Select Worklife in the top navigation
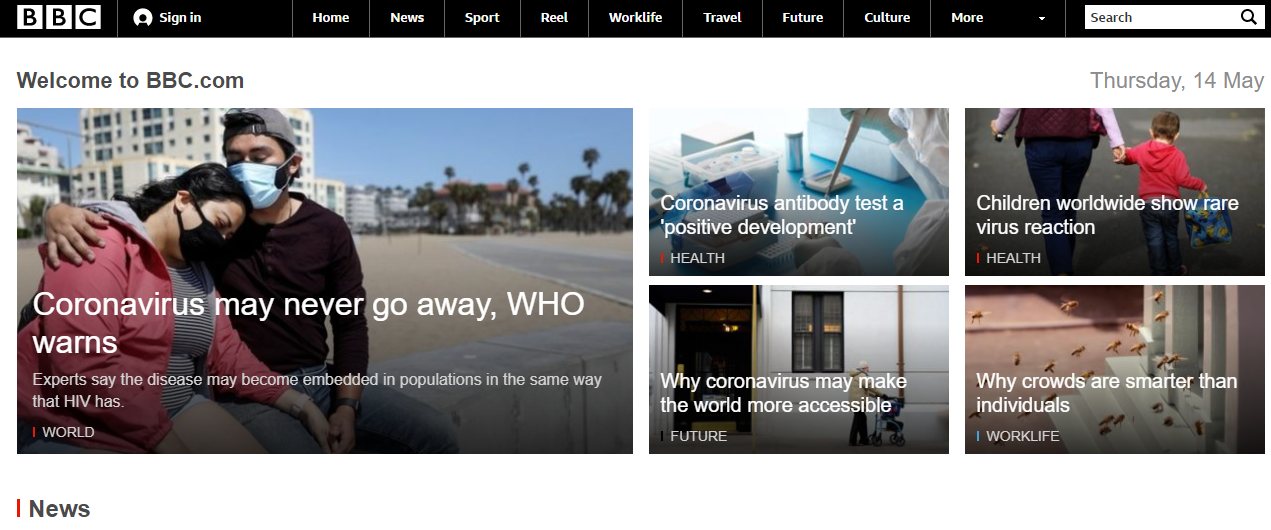 click(x=635, y=18)
